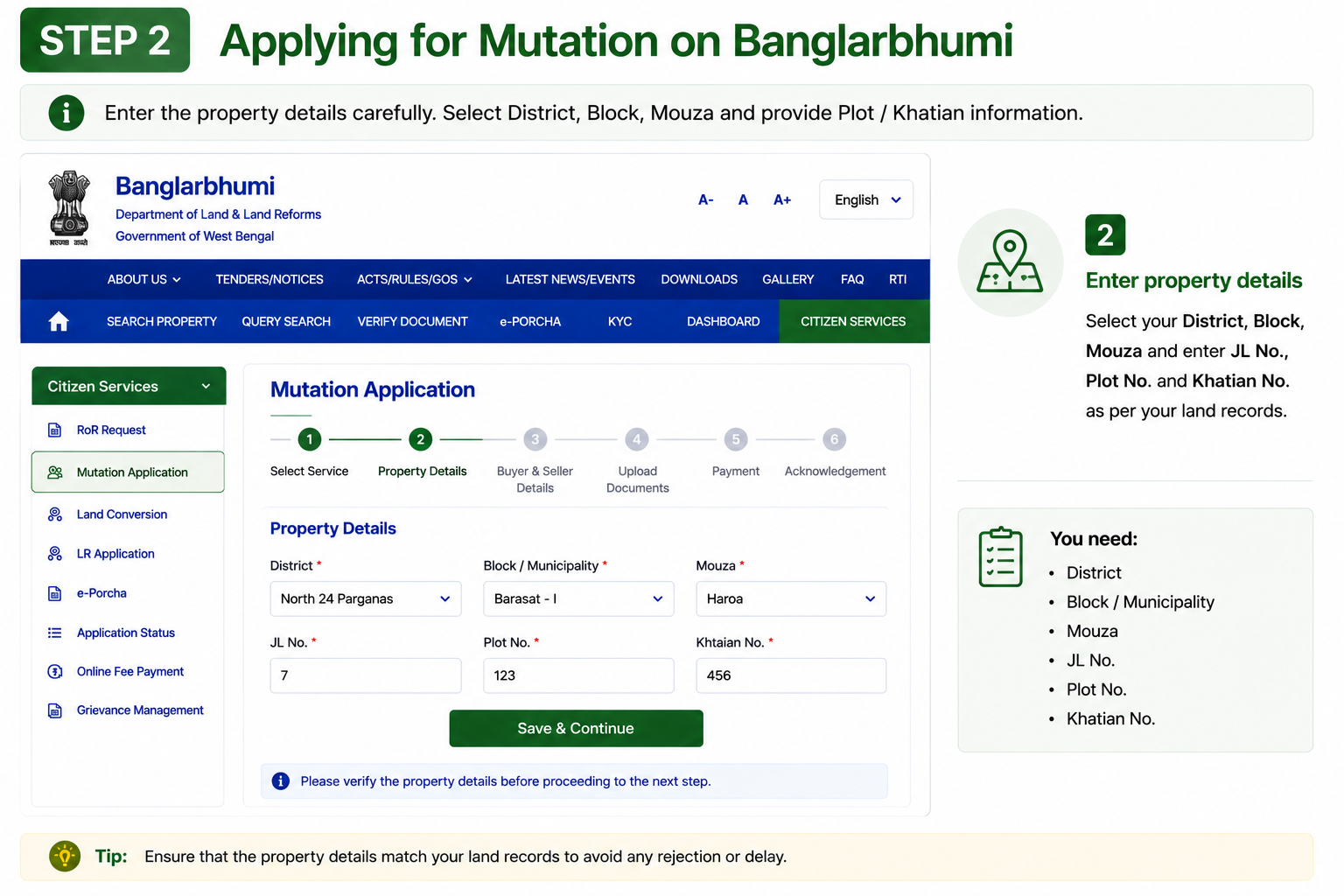Open the FAQ menu item
Screen dimensions: 1344x896
[852, 280]
